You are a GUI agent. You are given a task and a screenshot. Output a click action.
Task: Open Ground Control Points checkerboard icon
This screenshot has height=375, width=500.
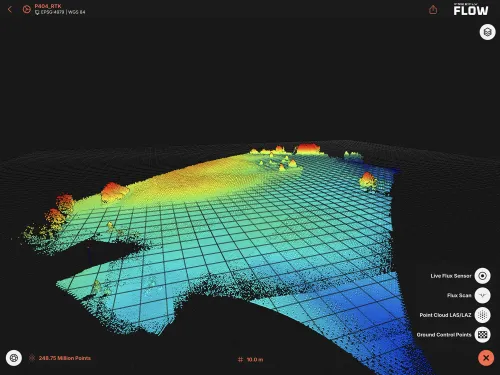482,335
